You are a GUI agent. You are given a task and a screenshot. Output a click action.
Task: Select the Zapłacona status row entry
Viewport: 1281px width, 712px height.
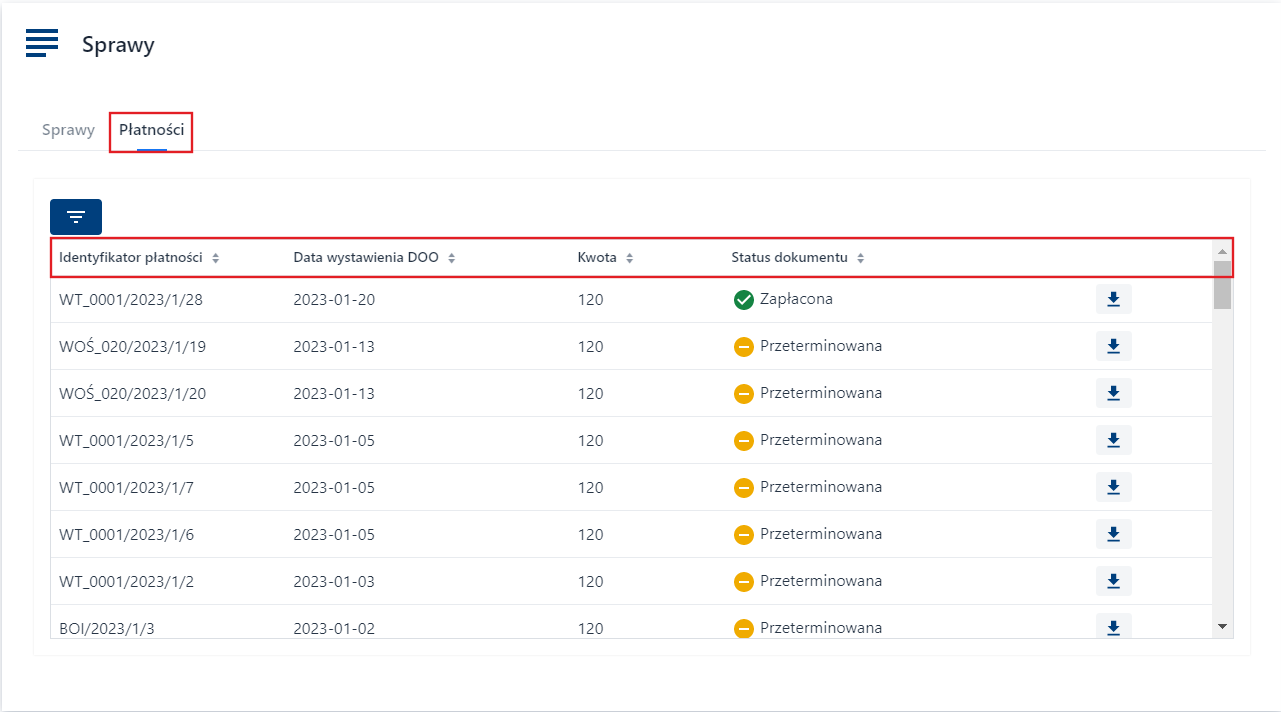coord(795,299)
